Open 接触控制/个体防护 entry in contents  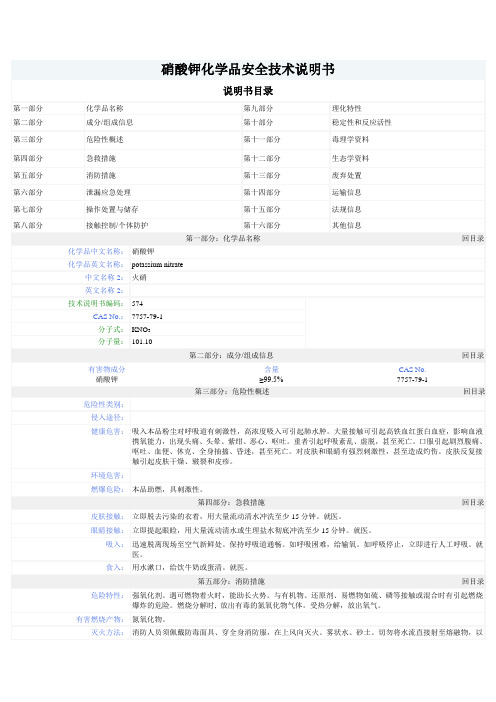tap(117, 225)
